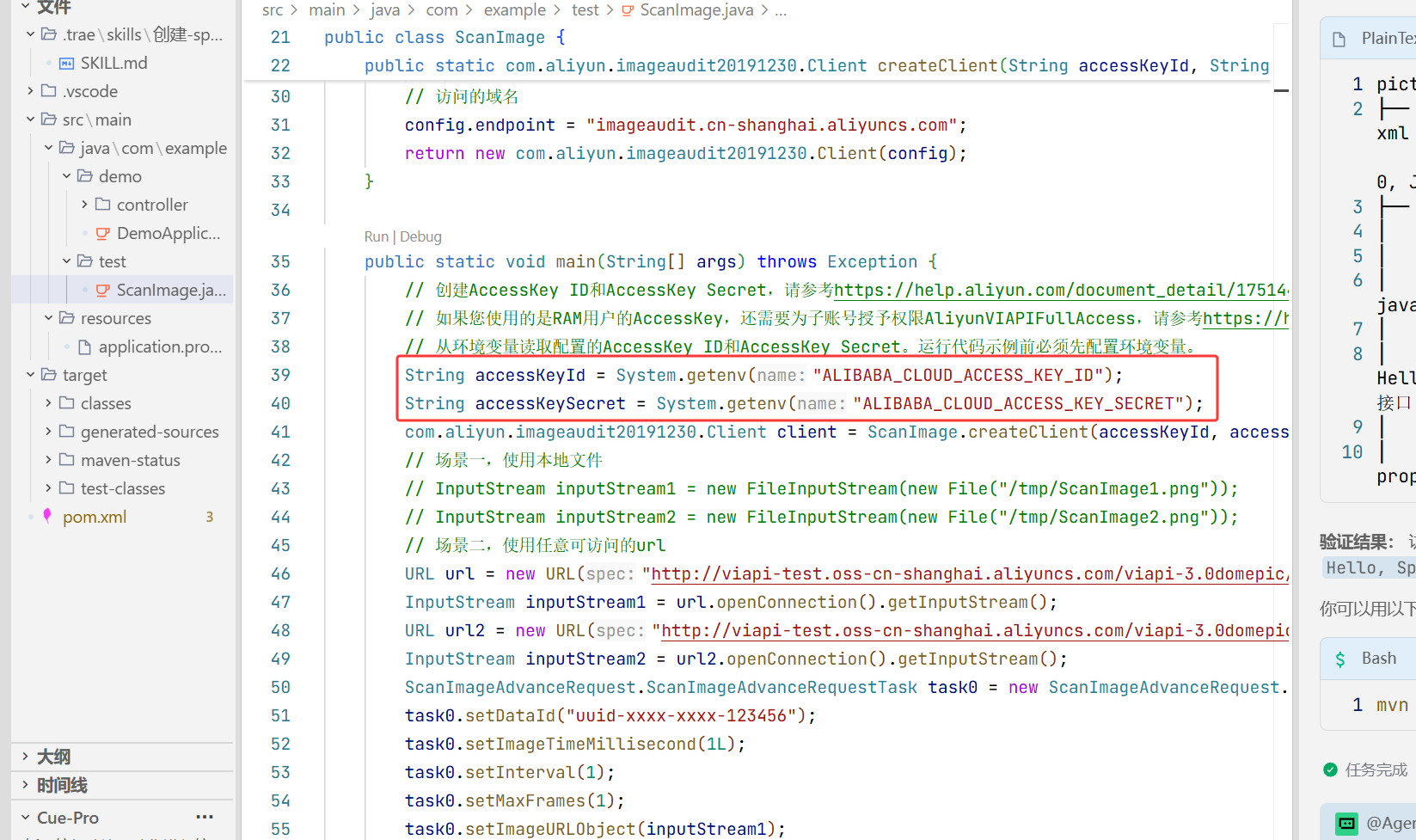Expand the 大纲 outline section
The image size is (1416, 840).
tap(25, 757)
